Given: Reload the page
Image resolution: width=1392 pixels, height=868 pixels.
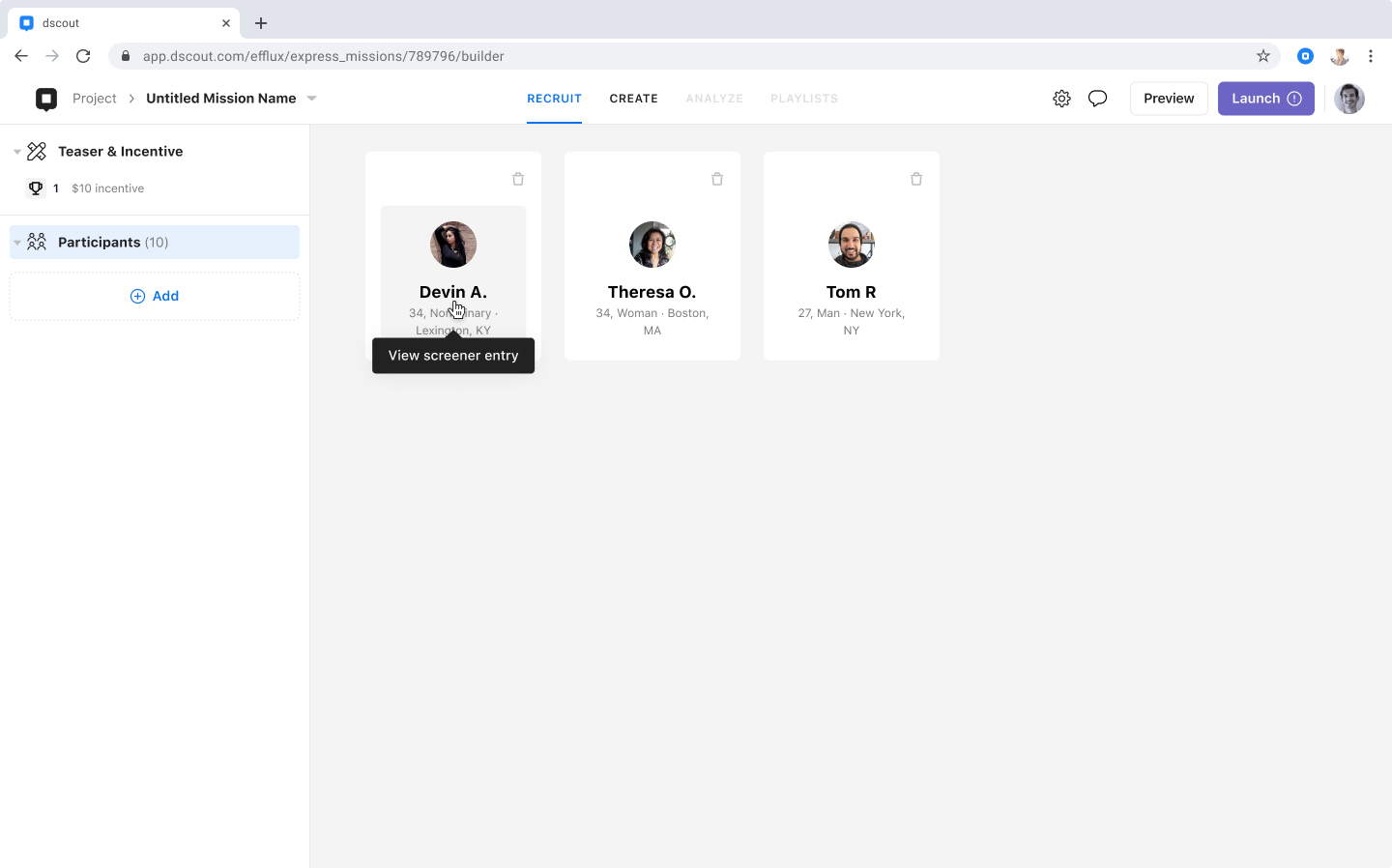Looking at the screenshot, I should (83, 56).
